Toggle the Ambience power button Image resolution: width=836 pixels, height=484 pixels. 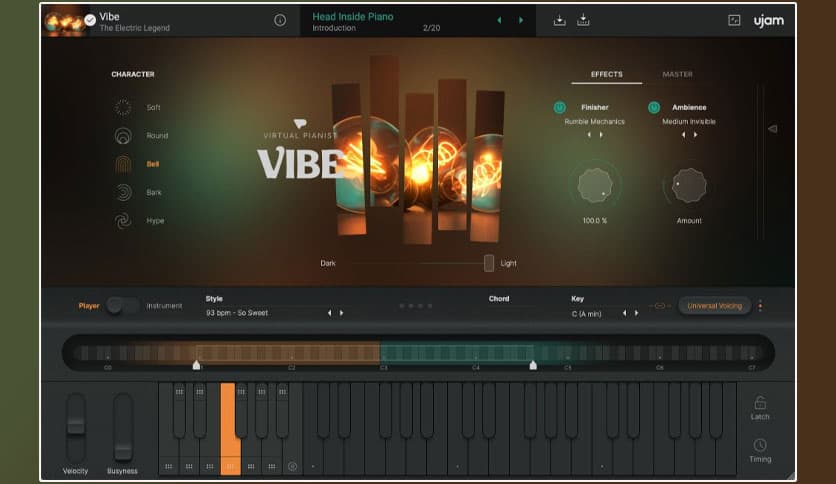click(x=654, y=107)
